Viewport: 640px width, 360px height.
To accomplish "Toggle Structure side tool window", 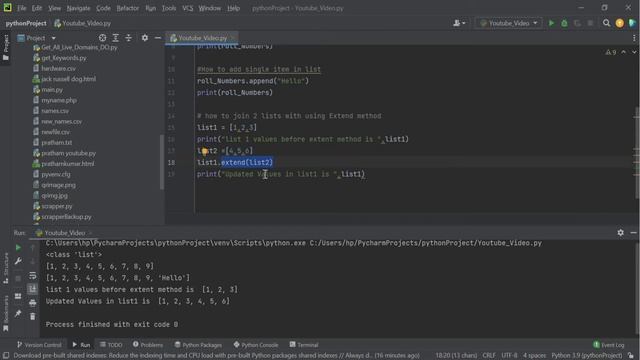I will [x=6, y=268].
